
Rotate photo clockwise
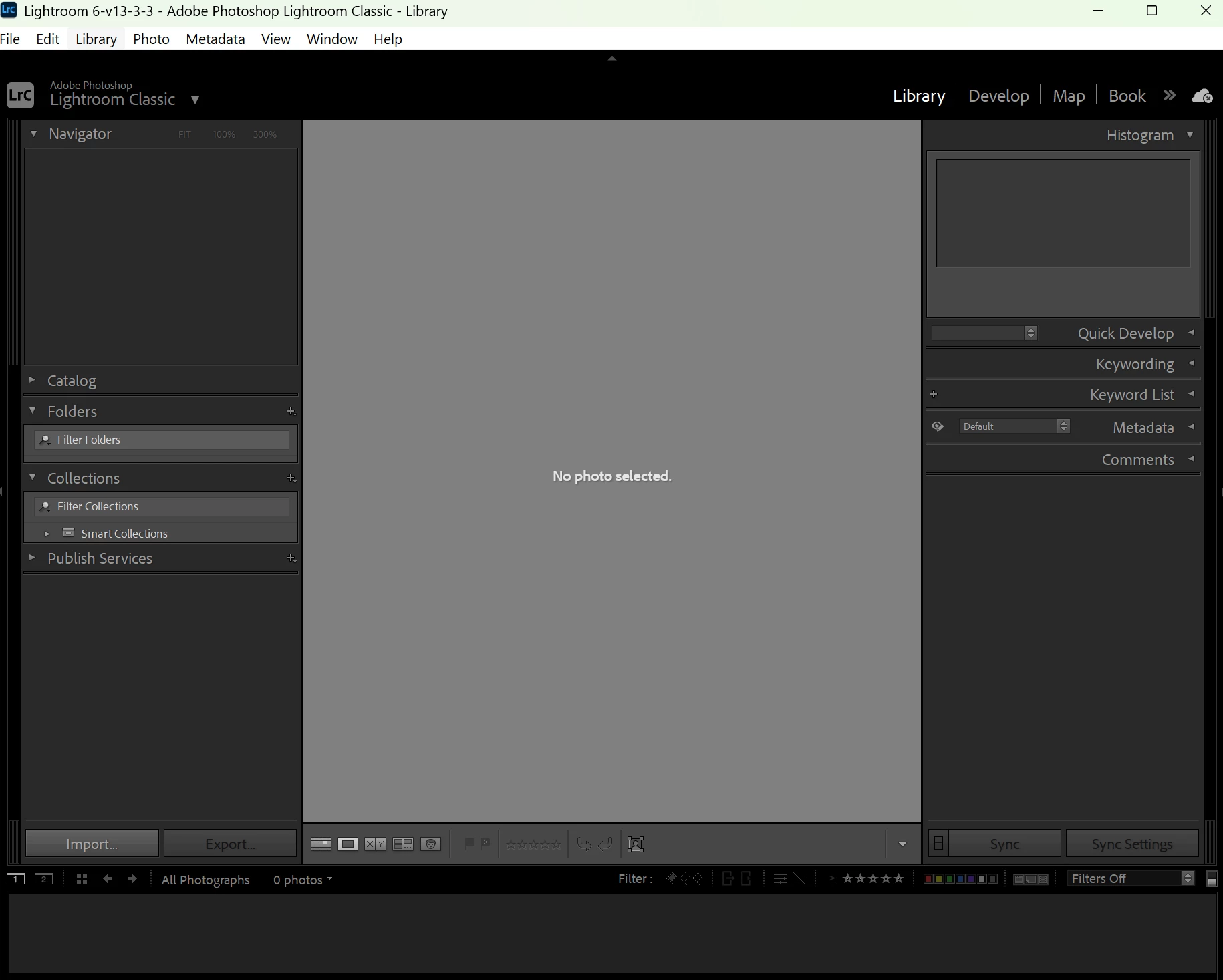pyautogui.click(x=605, y=844)
